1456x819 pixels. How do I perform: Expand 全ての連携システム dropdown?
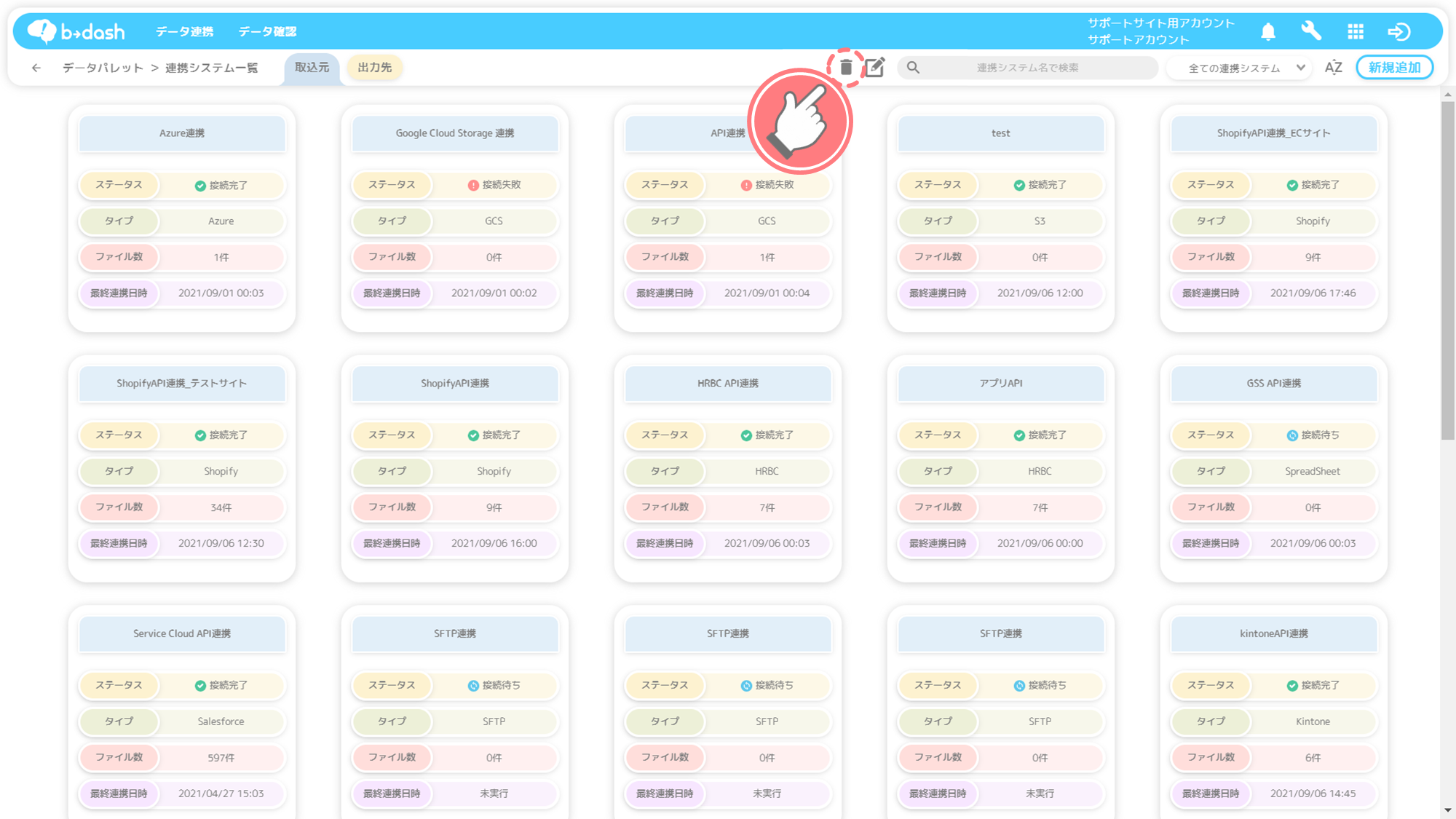(x=1239, y=68)
